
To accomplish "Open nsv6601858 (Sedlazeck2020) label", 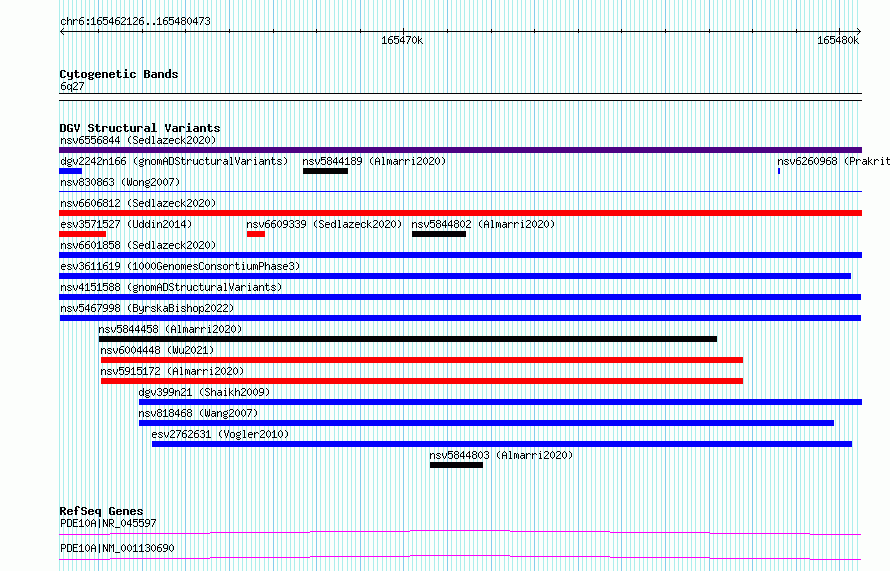I will coord(138,245).
